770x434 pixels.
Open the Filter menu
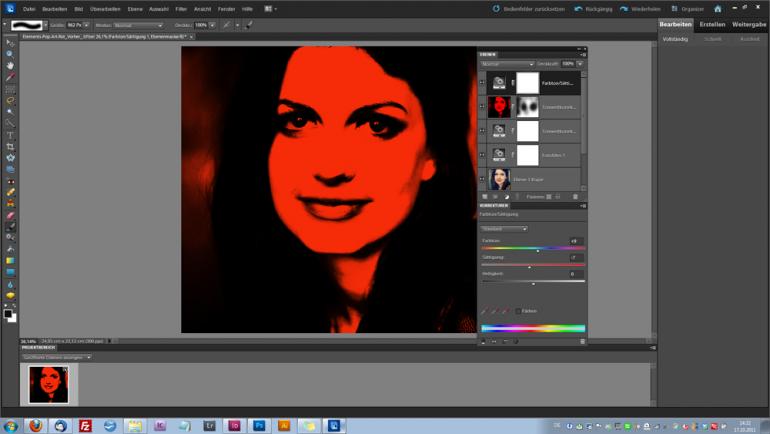(181, 9)
